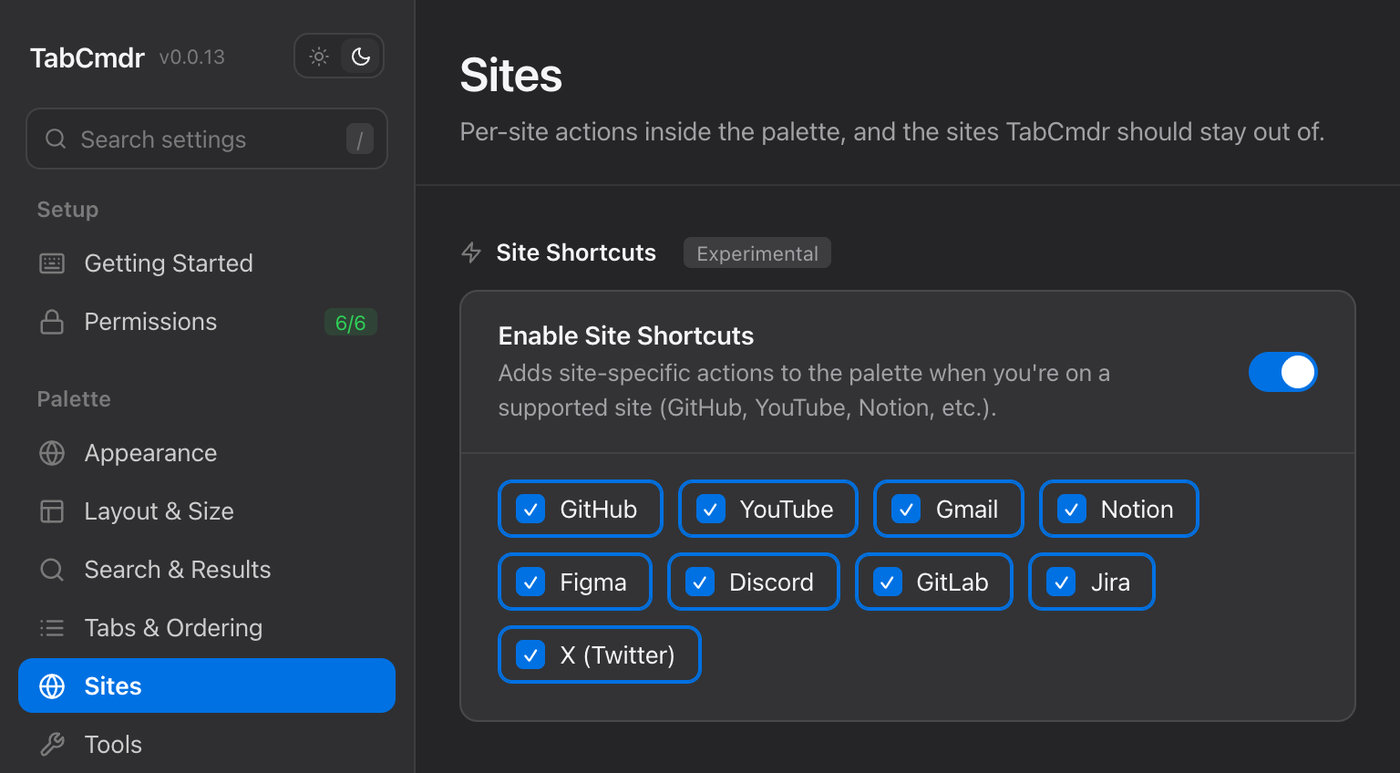This screenshot has width=1400, height=773.
Task: Click the list icon beside Tabs & Ordering
Action: point(52,628)
